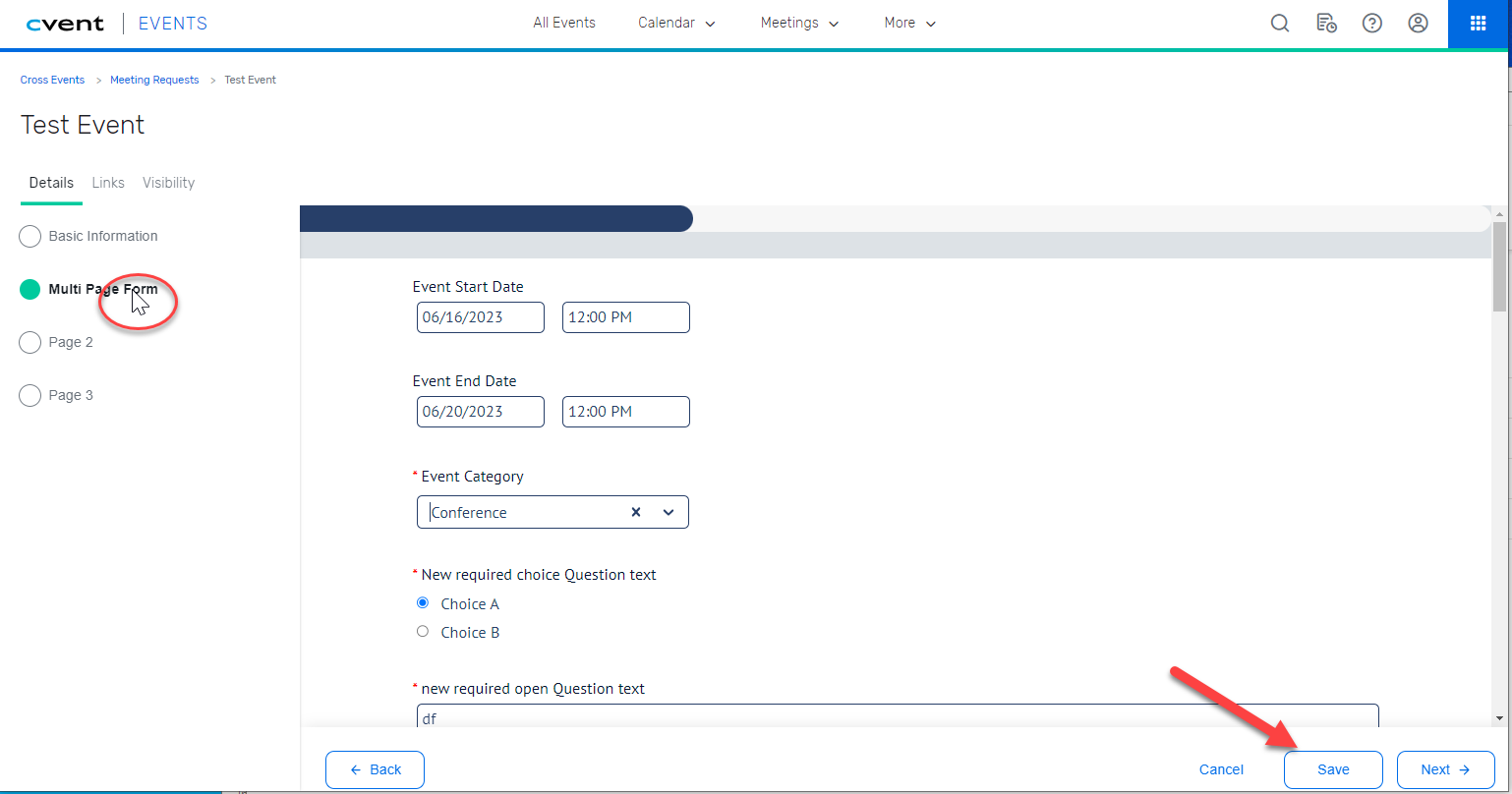The height and width of the screenshot is (794, 1512).
Task: Click the Cross Events breadcrumb
Action: [52, 80]
